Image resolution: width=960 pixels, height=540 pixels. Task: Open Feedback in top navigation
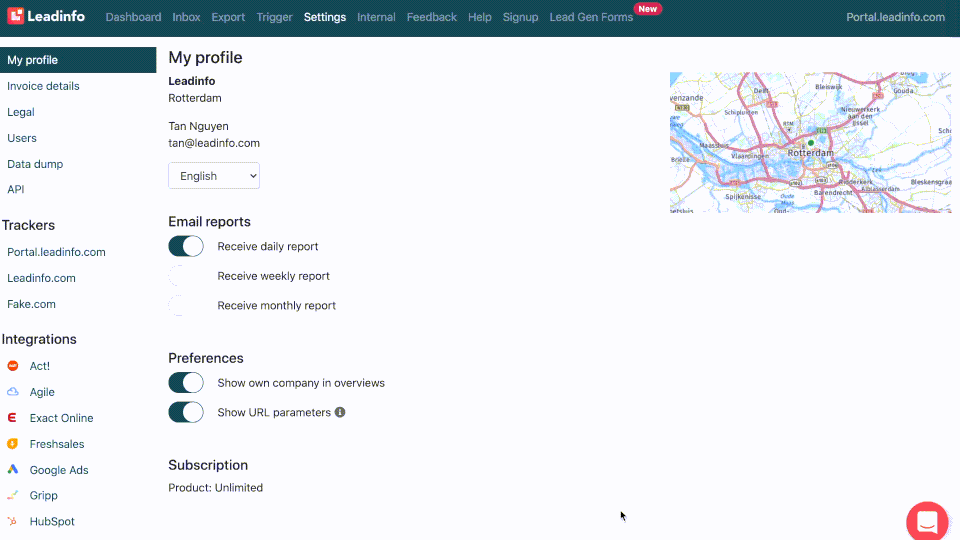432,17
